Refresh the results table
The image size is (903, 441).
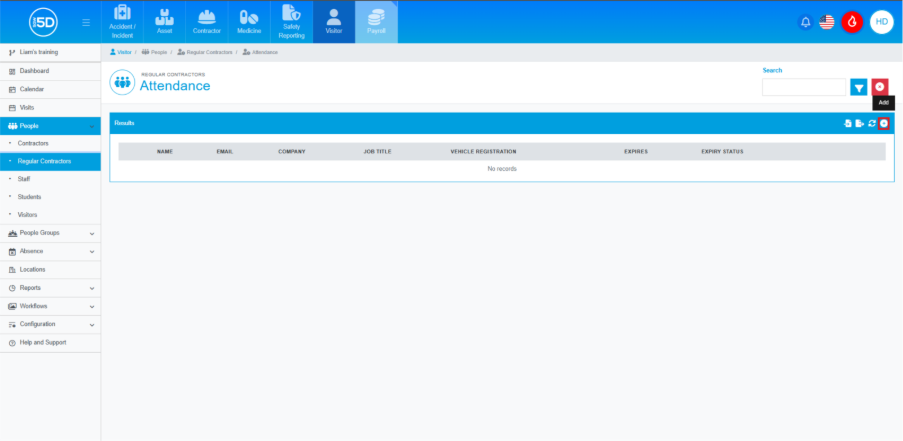(x=872, y=123)
